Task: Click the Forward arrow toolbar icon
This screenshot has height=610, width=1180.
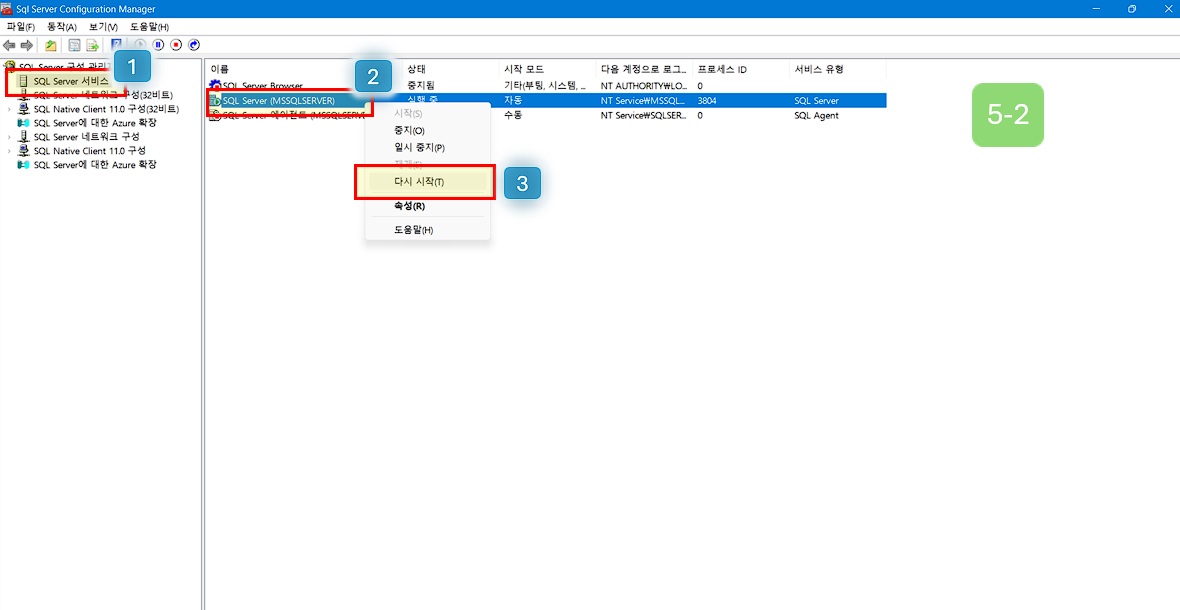Action: (x=26, y=45)
